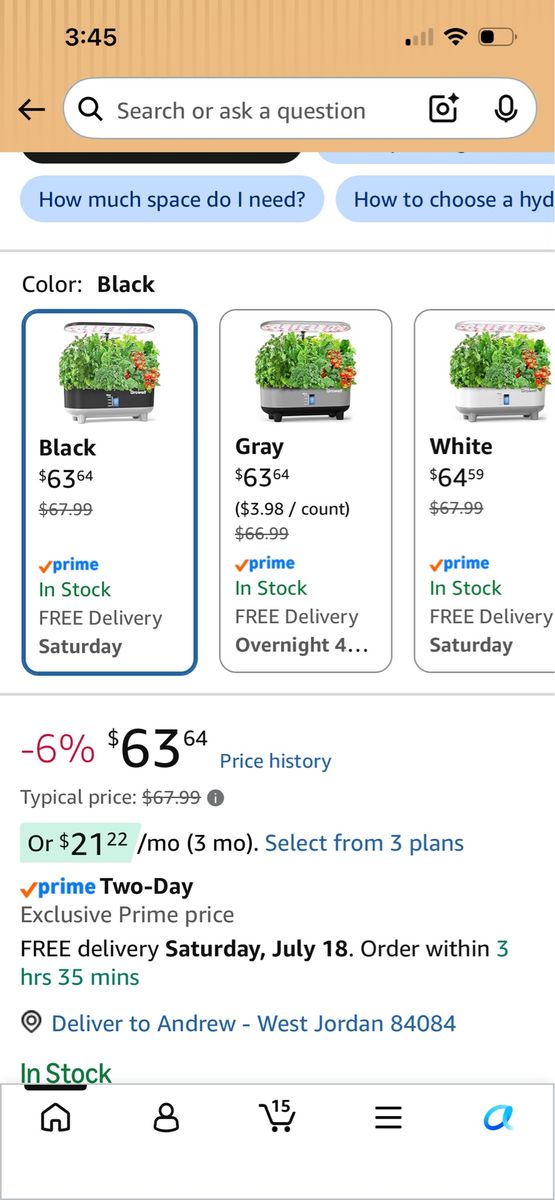The width and height of the screenshot is (555, 1200).
Task: Tap the delivery location pin icon
Action: [x=31, y=1022]
